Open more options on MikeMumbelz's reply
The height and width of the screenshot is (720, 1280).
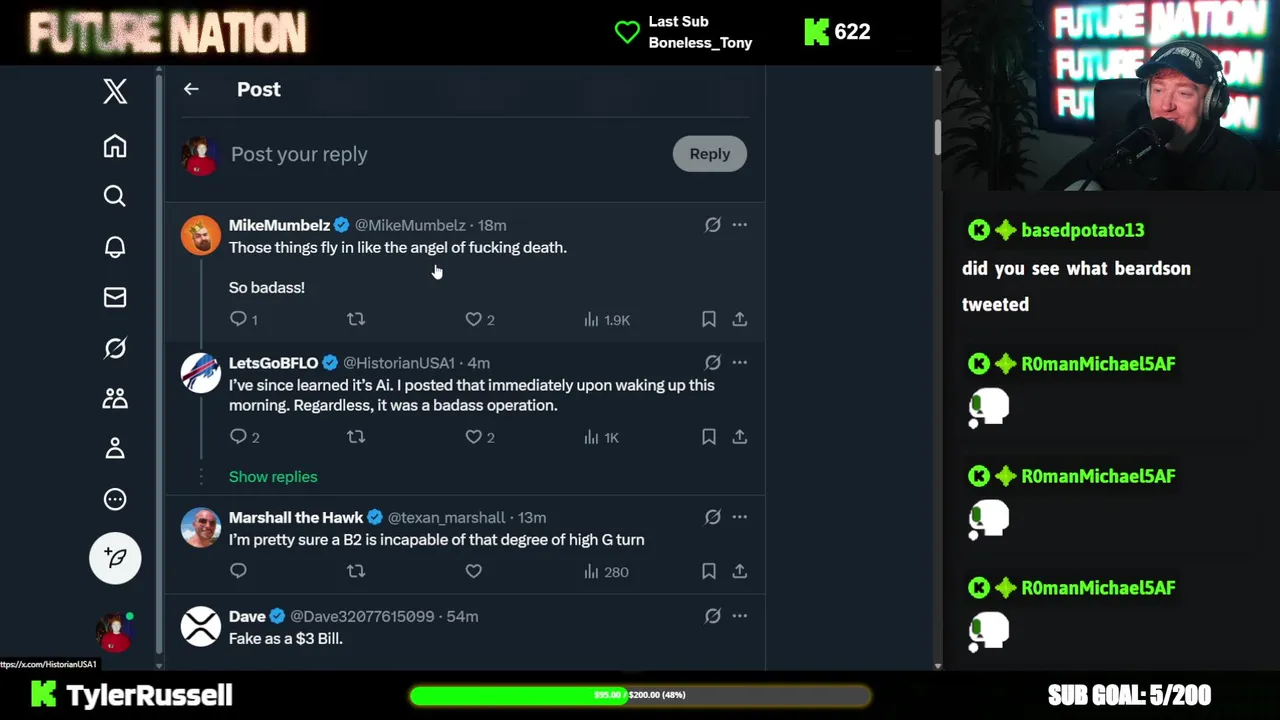click(x=739, y=225)
